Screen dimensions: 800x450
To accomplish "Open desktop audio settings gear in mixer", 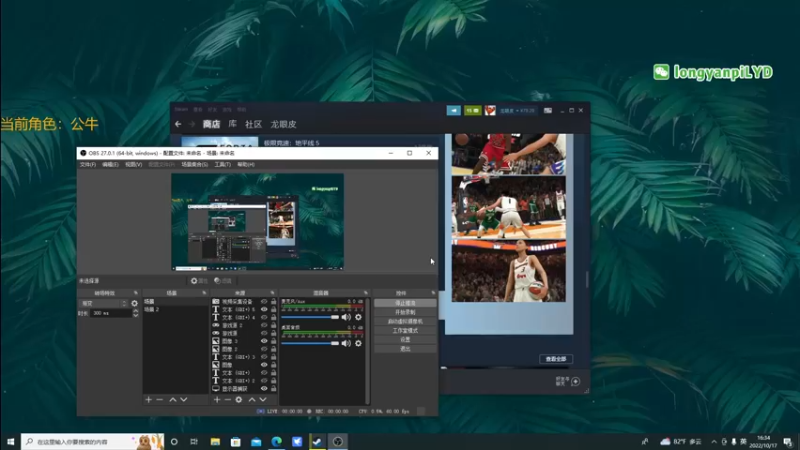I will (x=358, y=343).
